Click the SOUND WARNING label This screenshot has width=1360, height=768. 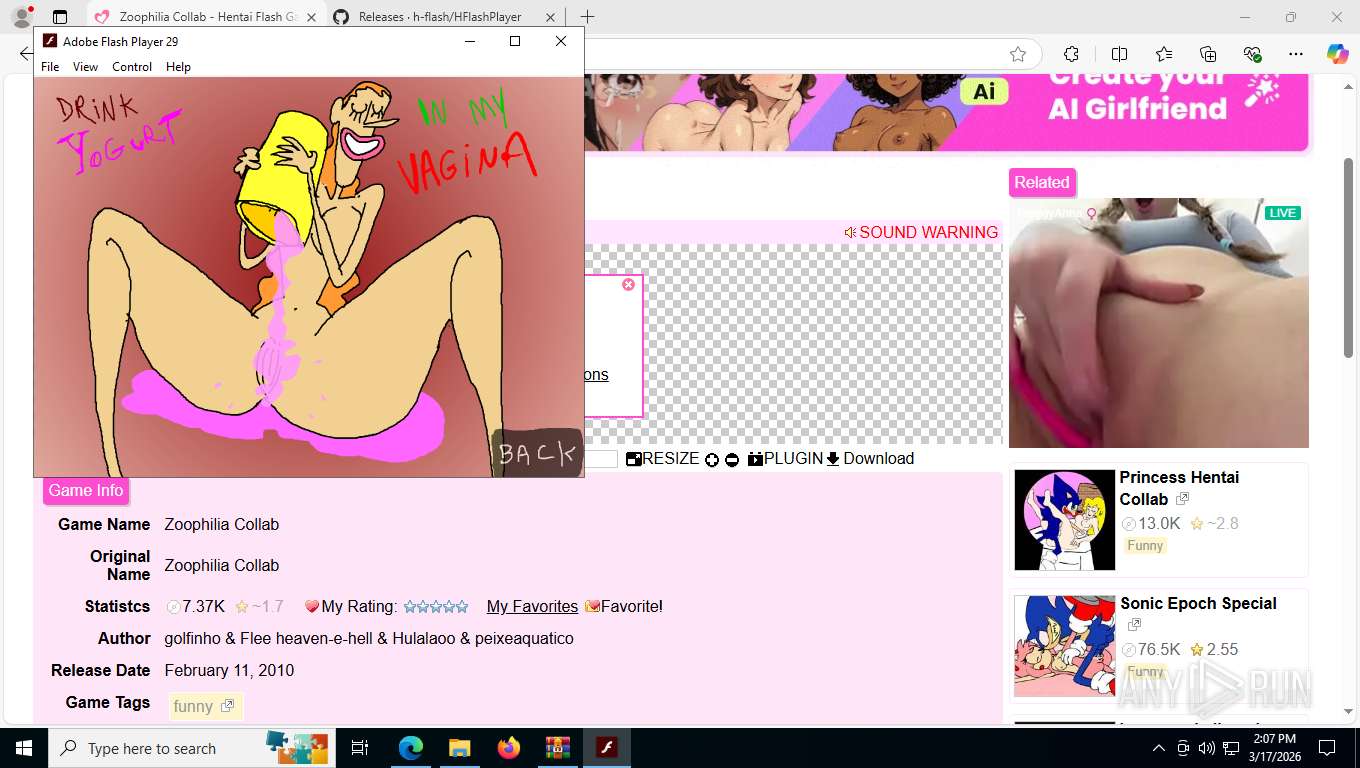[x=921, y=232]
